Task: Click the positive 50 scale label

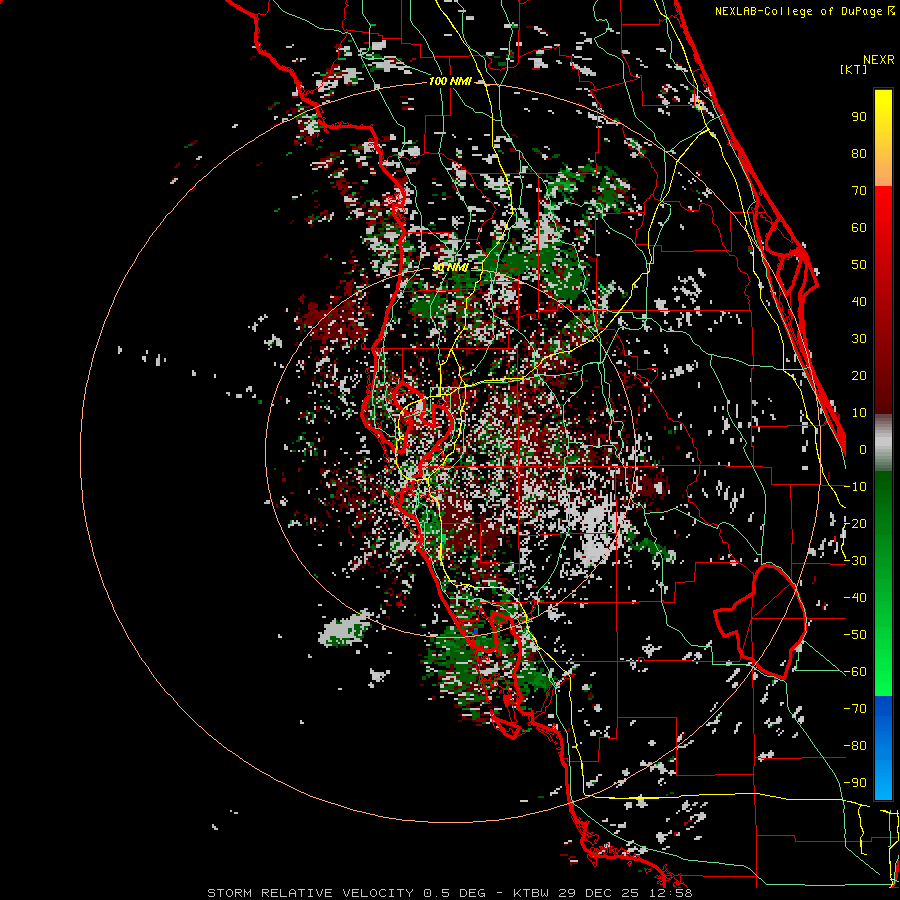Action: (x=859, y=265)
